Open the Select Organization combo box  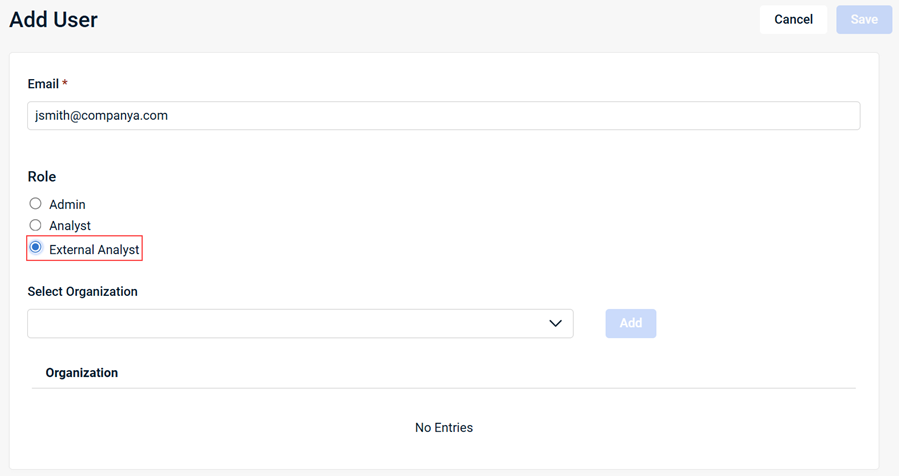(x=290, y=324)
